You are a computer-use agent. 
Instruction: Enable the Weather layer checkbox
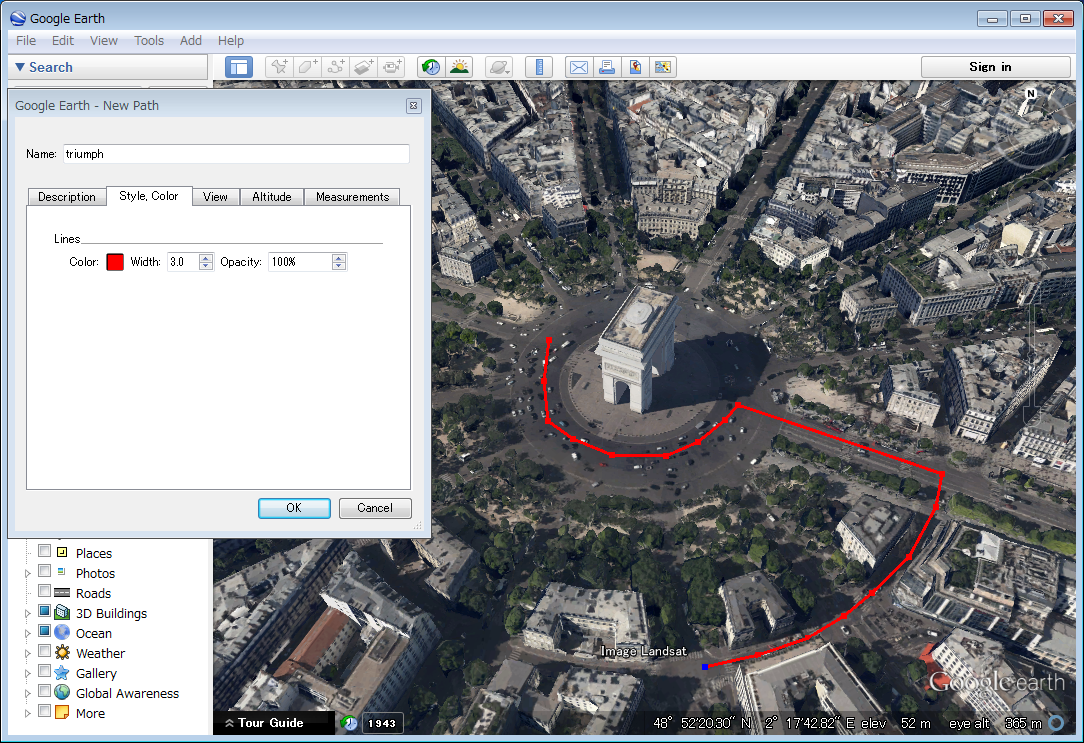pyautogui.click(x=45, y=651)
